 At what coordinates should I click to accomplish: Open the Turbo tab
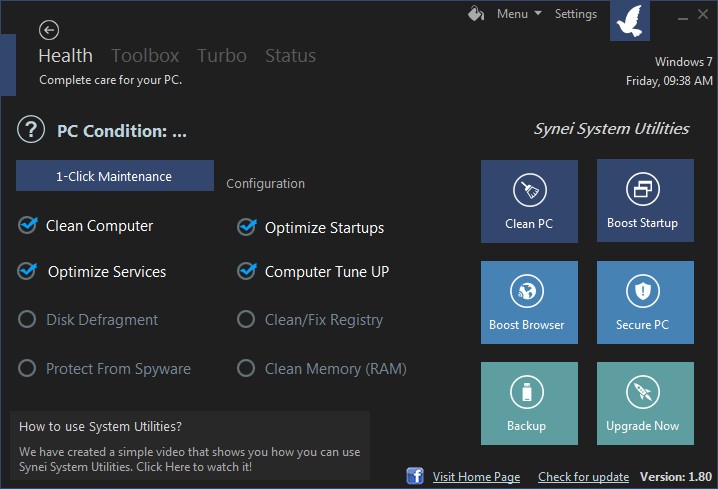point(221,56)
